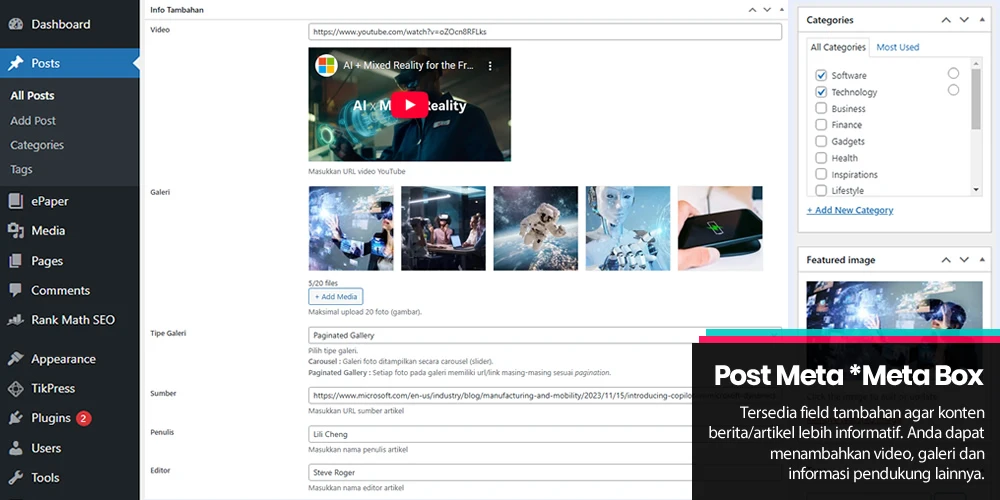Check the Gadgets category checkbox

pos(821,142)
